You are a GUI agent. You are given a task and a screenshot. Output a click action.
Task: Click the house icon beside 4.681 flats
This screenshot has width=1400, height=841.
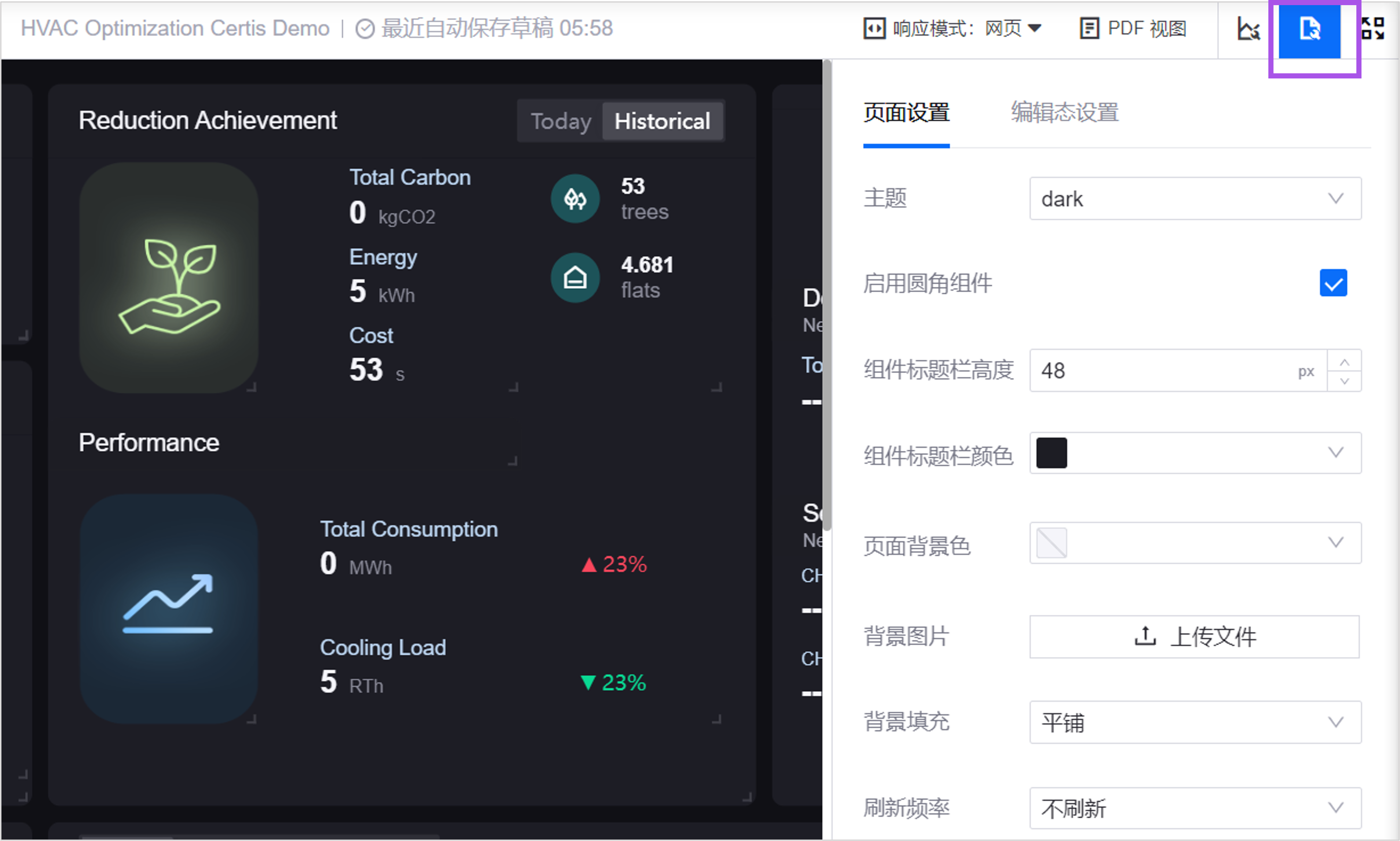pyautogui.click(x=575, y=278)
